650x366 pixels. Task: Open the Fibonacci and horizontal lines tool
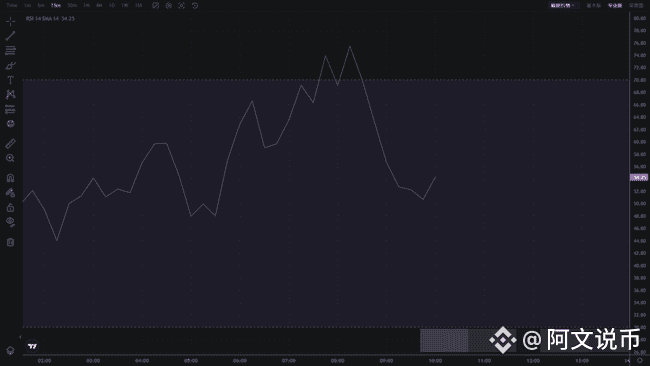click(x=10, y=51)
